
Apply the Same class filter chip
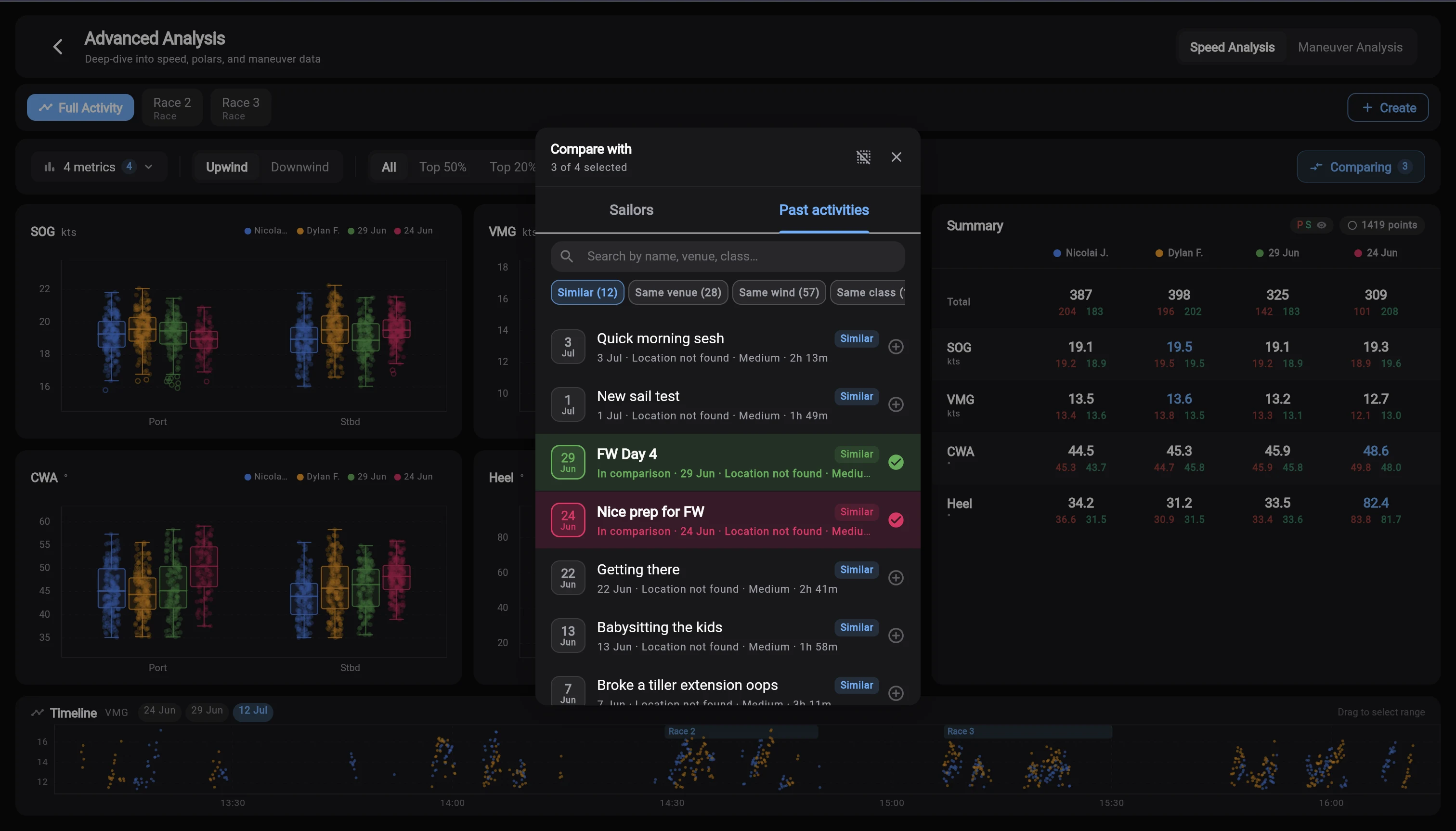point(868,292)
